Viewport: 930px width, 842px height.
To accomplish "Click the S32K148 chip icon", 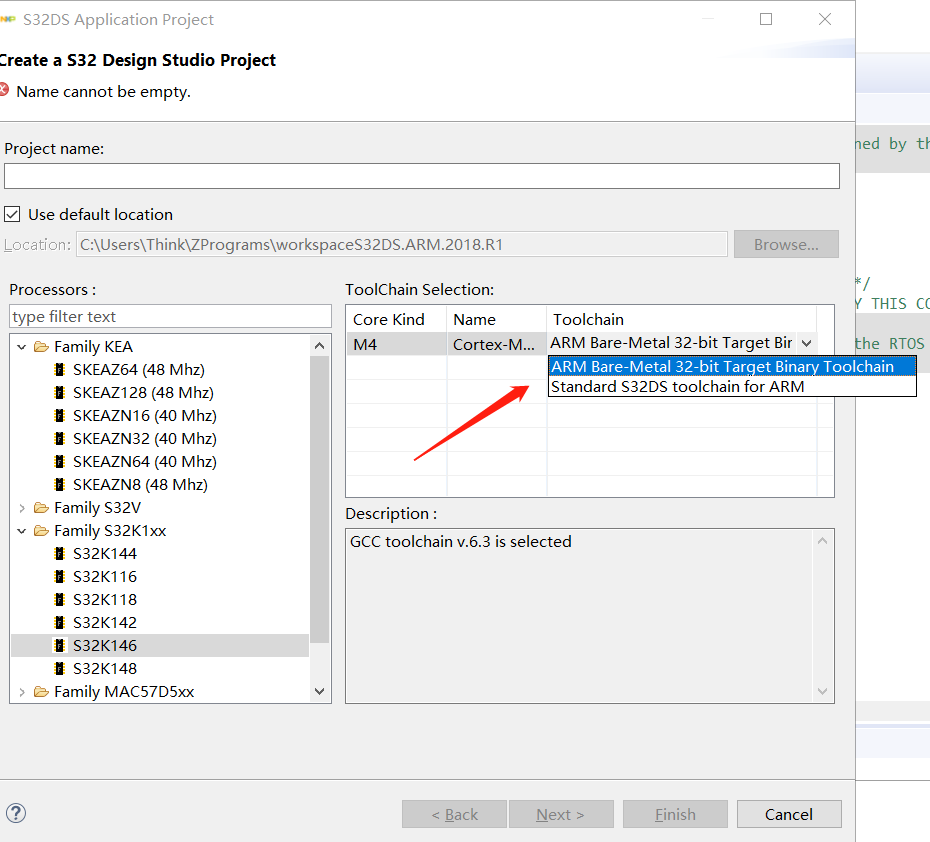I will pyautogui.click(x=60, y=669).
